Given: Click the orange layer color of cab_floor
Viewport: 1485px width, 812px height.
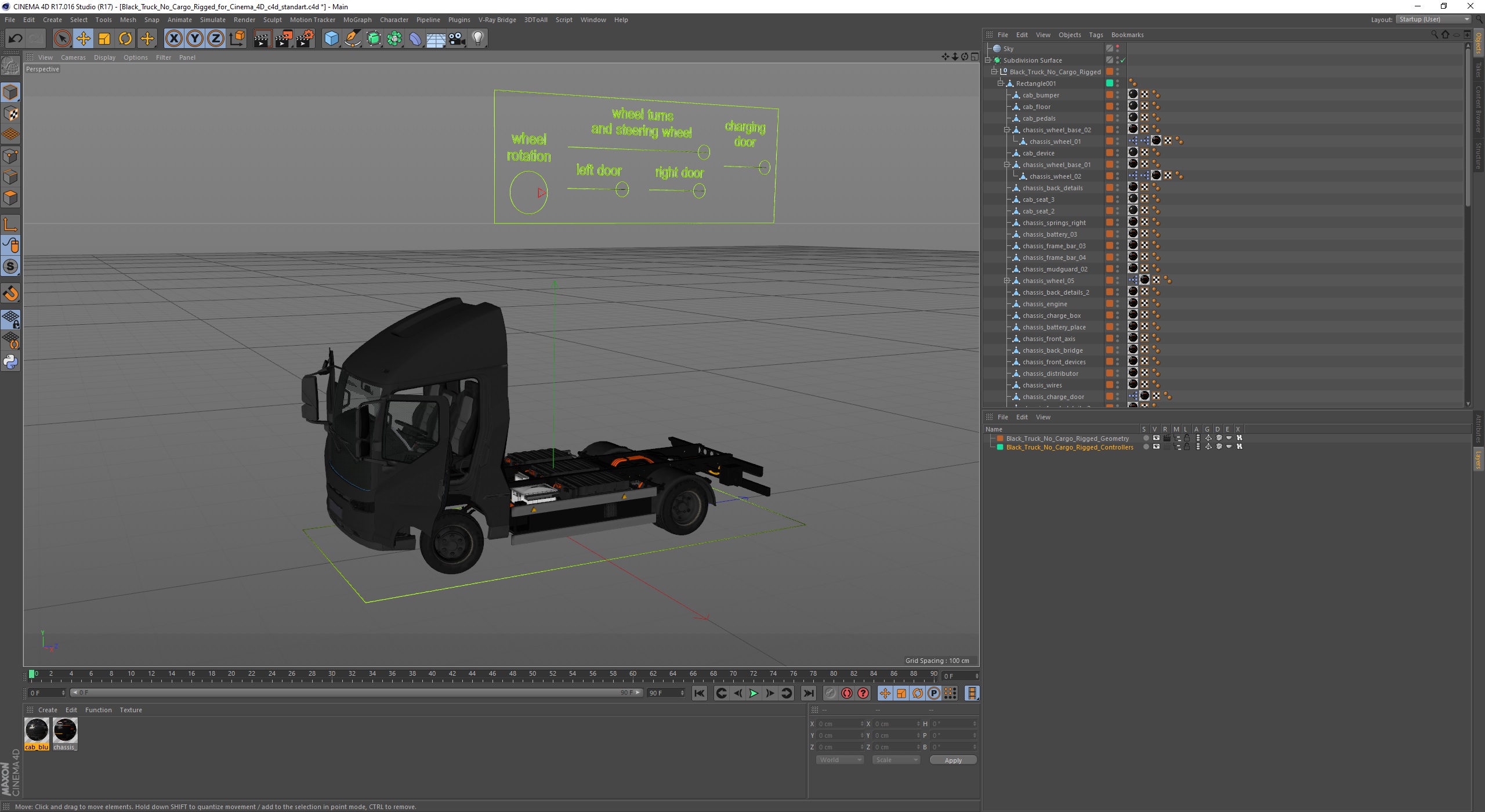Looking at the screenshot, I should point(1109,107).
